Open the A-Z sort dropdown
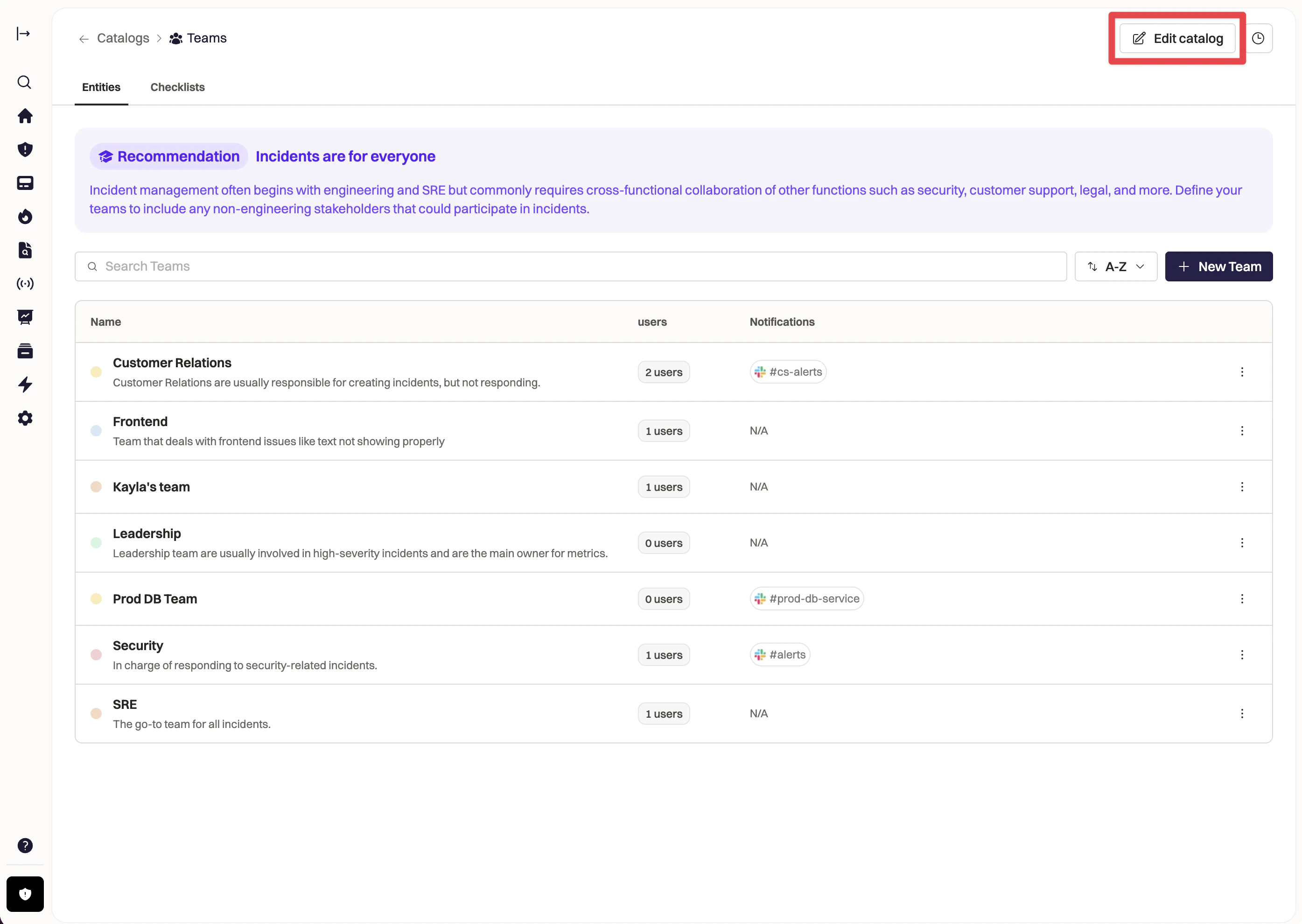Screen dimensions: 1302x924 [x=1115, y=266]
